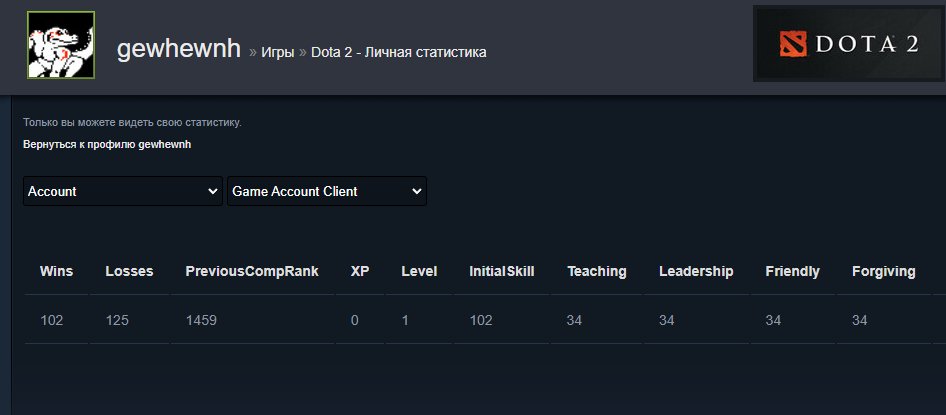The image size is (946, 415).
Task: Click Вернуться к профилю gewhewnh link
Action: (x=107, y=145)
